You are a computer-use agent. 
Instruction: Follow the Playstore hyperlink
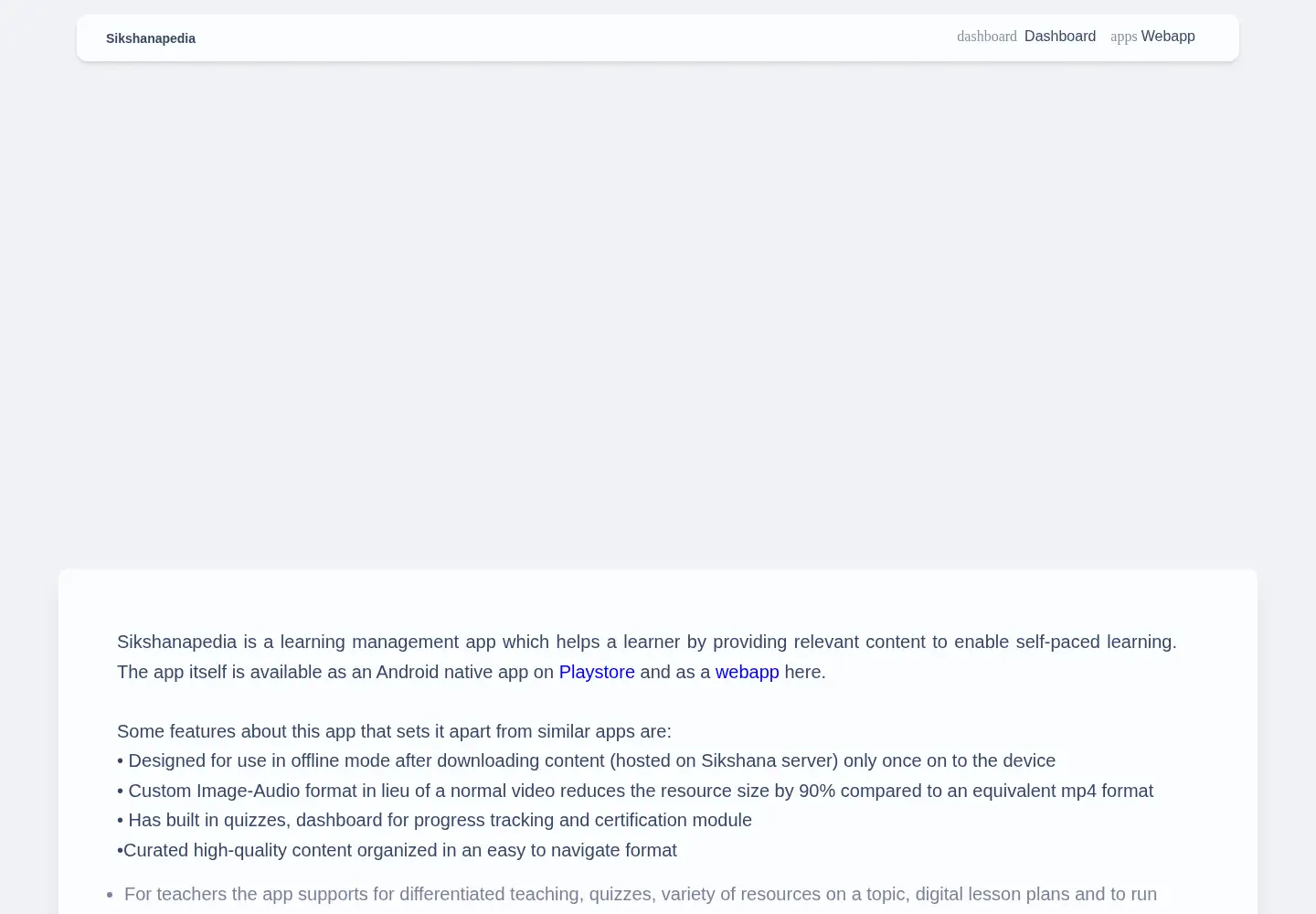click(x=597, y=672)
